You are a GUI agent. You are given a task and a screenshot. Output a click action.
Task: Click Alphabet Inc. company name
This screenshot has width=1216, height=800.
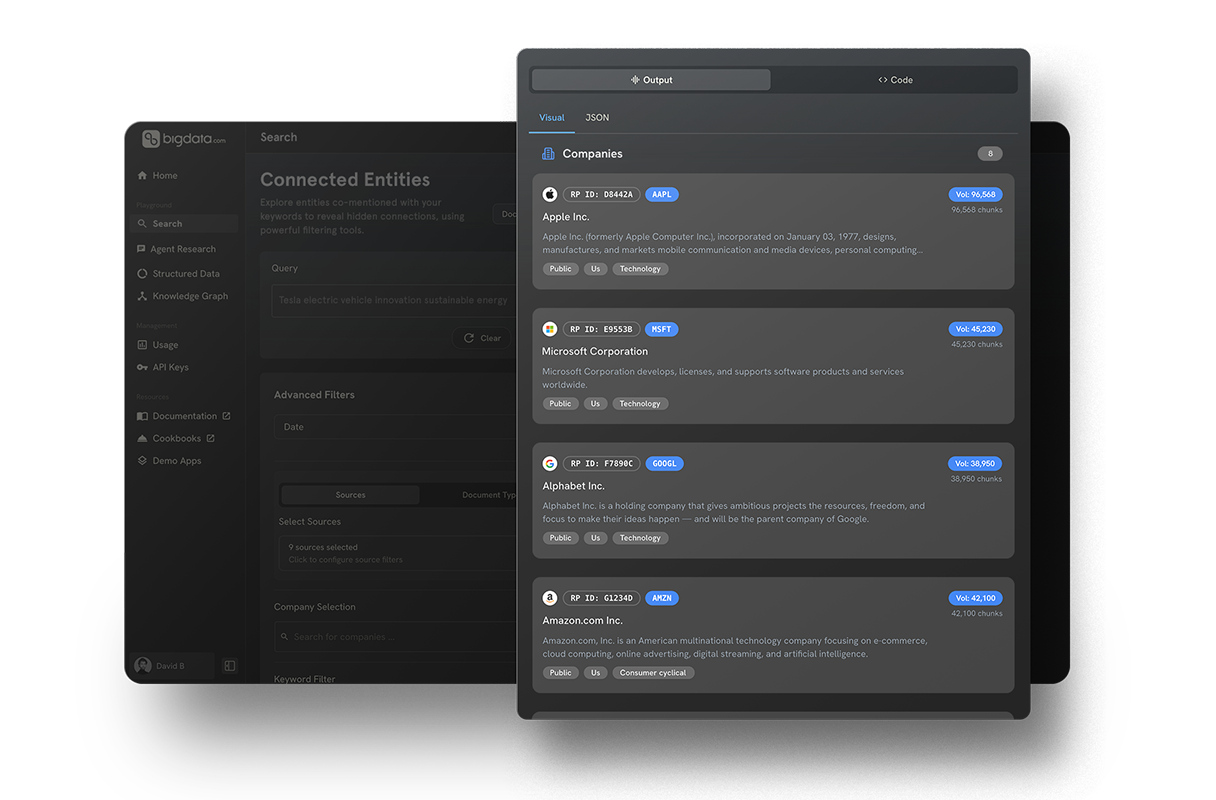pos(574,486)
